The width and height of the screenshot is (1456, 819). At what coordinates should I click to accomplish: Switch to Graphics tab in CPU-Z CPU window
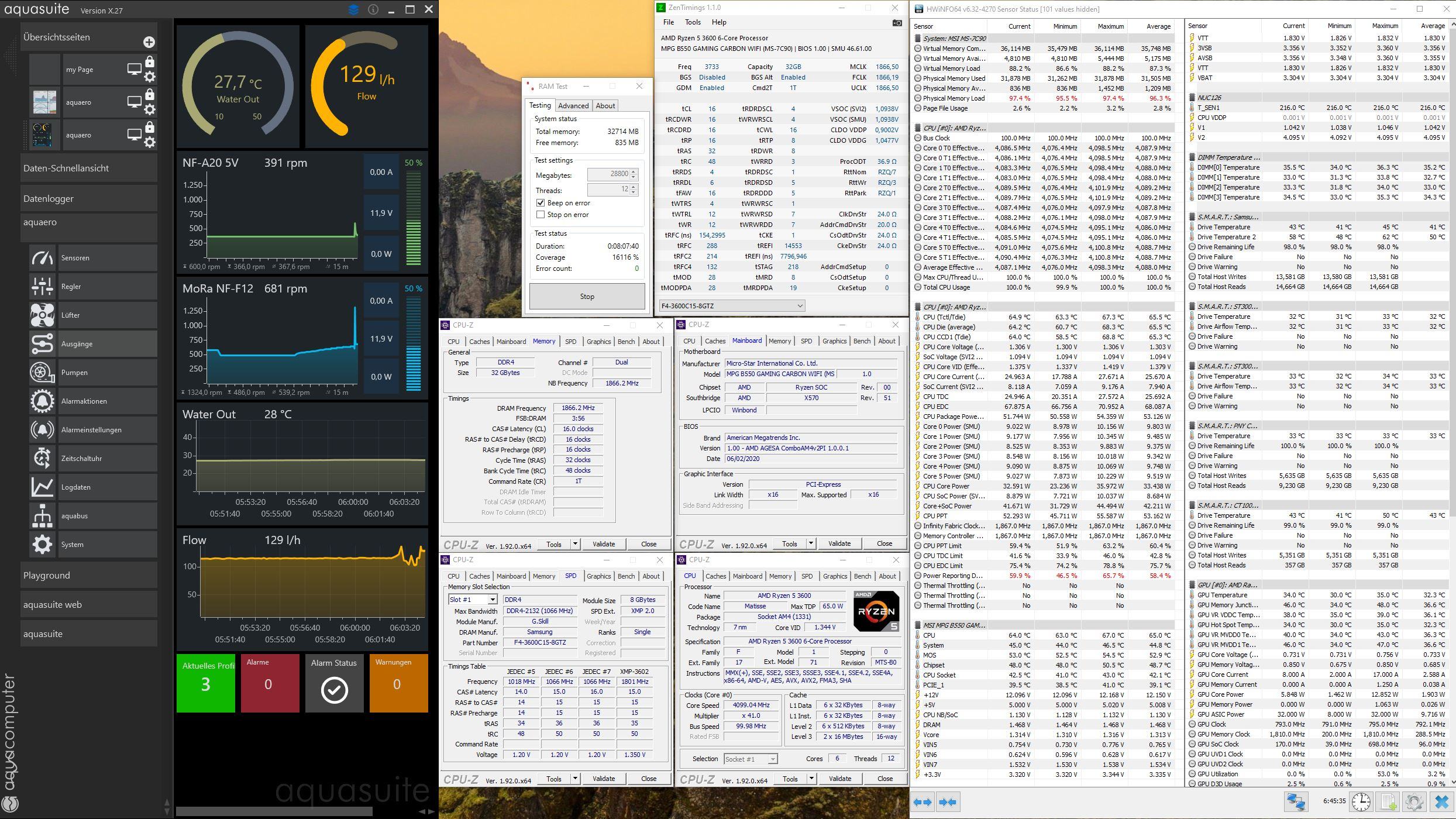(835, 576)
